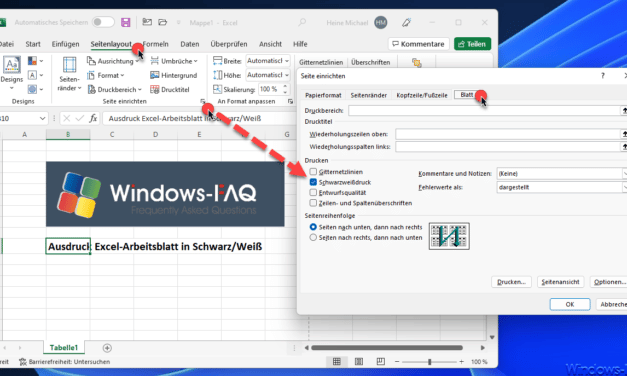This screenshot has height=376, width=627.
Task: Open Umbrüche breaks dropdown
Action: pos(174,61)
